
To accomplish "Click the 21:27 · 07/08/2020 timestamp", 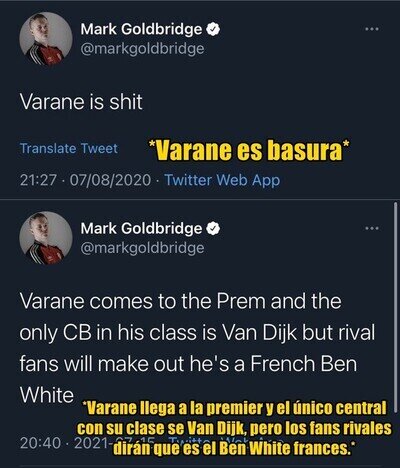I will tap(85, 180).
